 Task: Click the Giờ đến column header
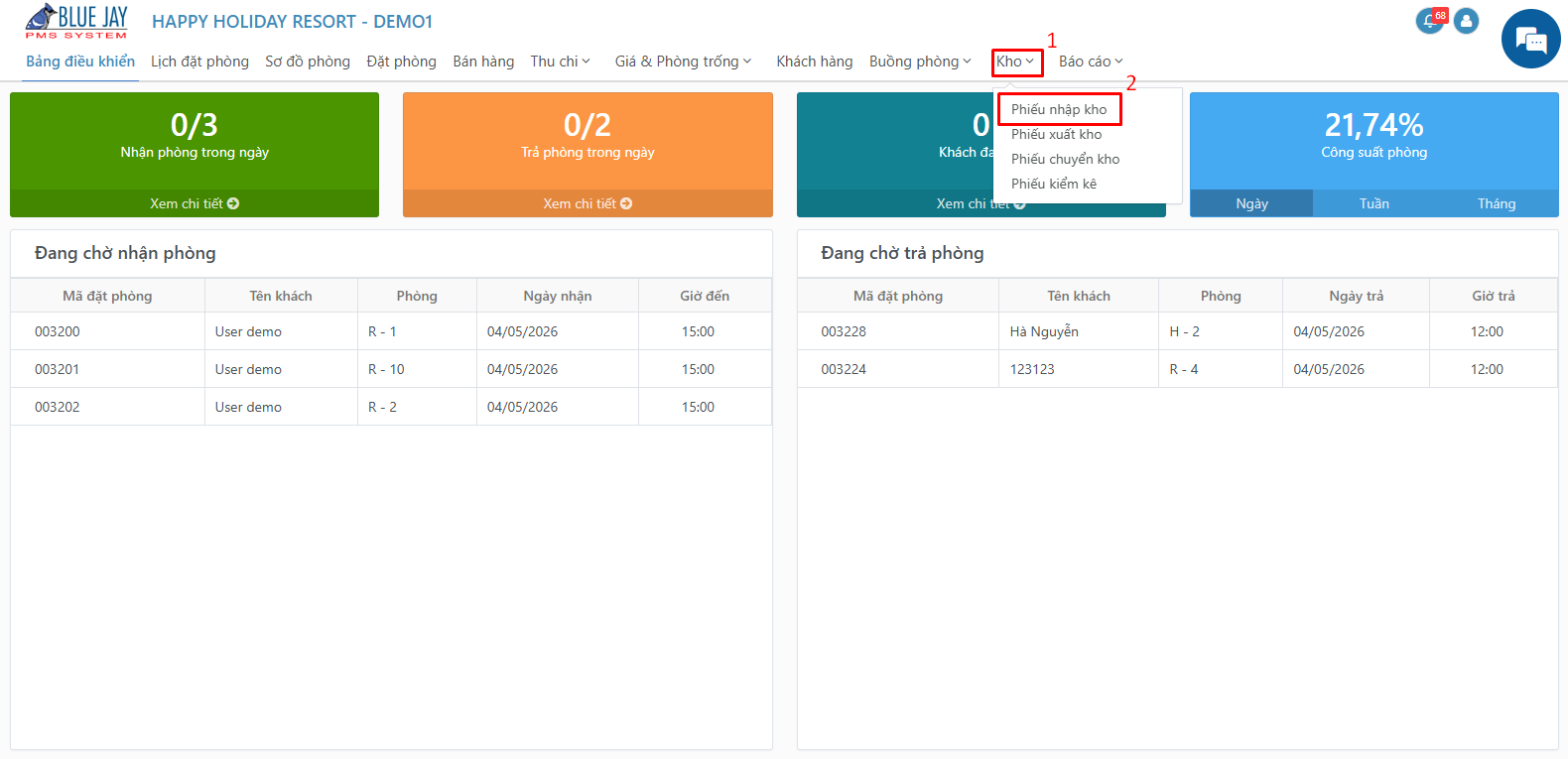point(705,296)
